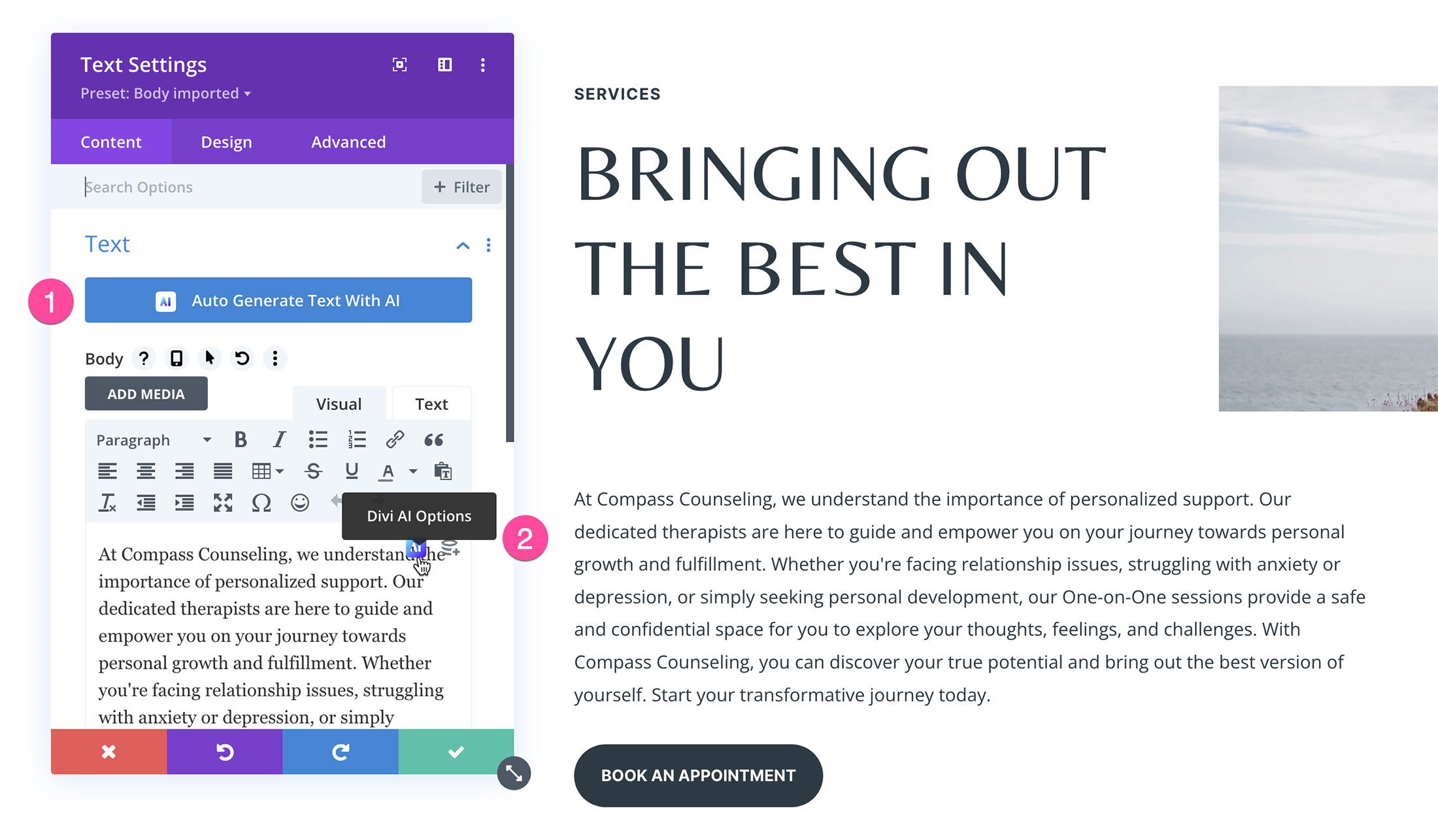
Task: Expand the Text section collapse arrow
Action: (x=463, y=244)
